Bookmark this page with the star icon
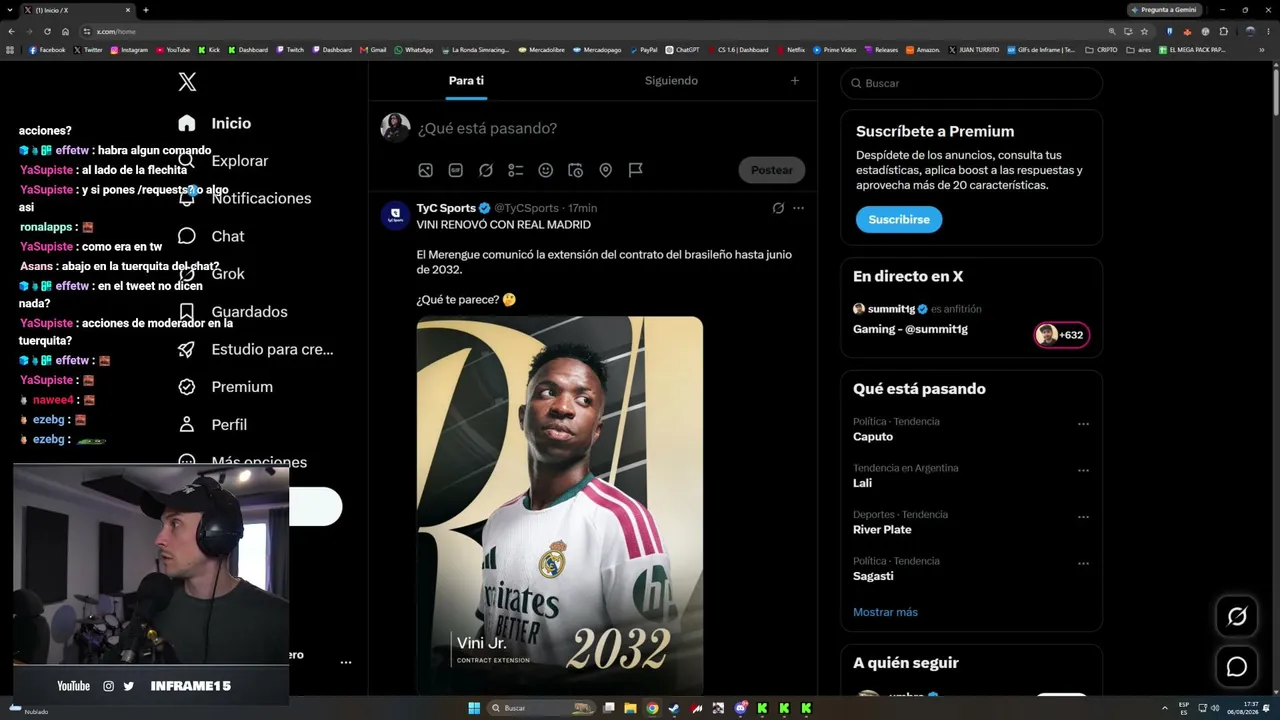1280x720 pixels. [1144, 31]
